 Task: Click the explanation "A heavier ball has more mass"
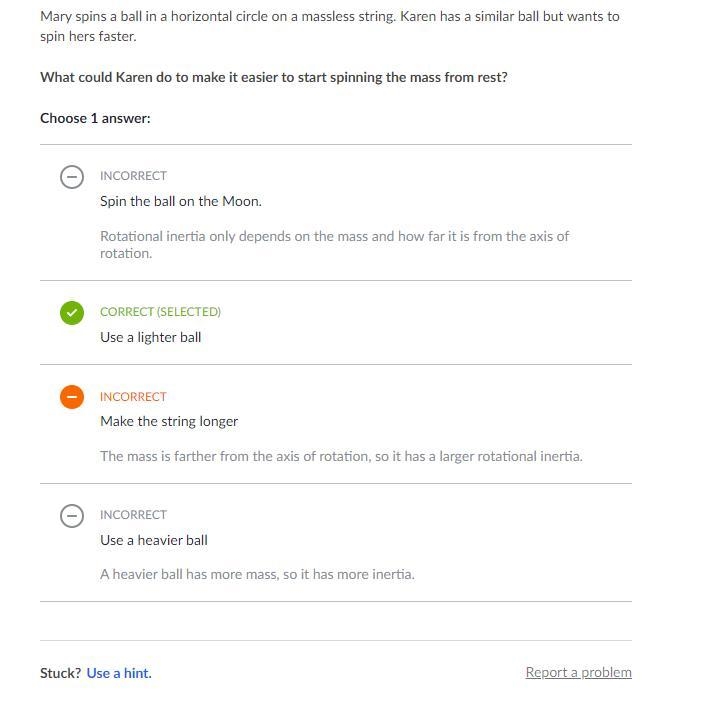pos(257,574)
